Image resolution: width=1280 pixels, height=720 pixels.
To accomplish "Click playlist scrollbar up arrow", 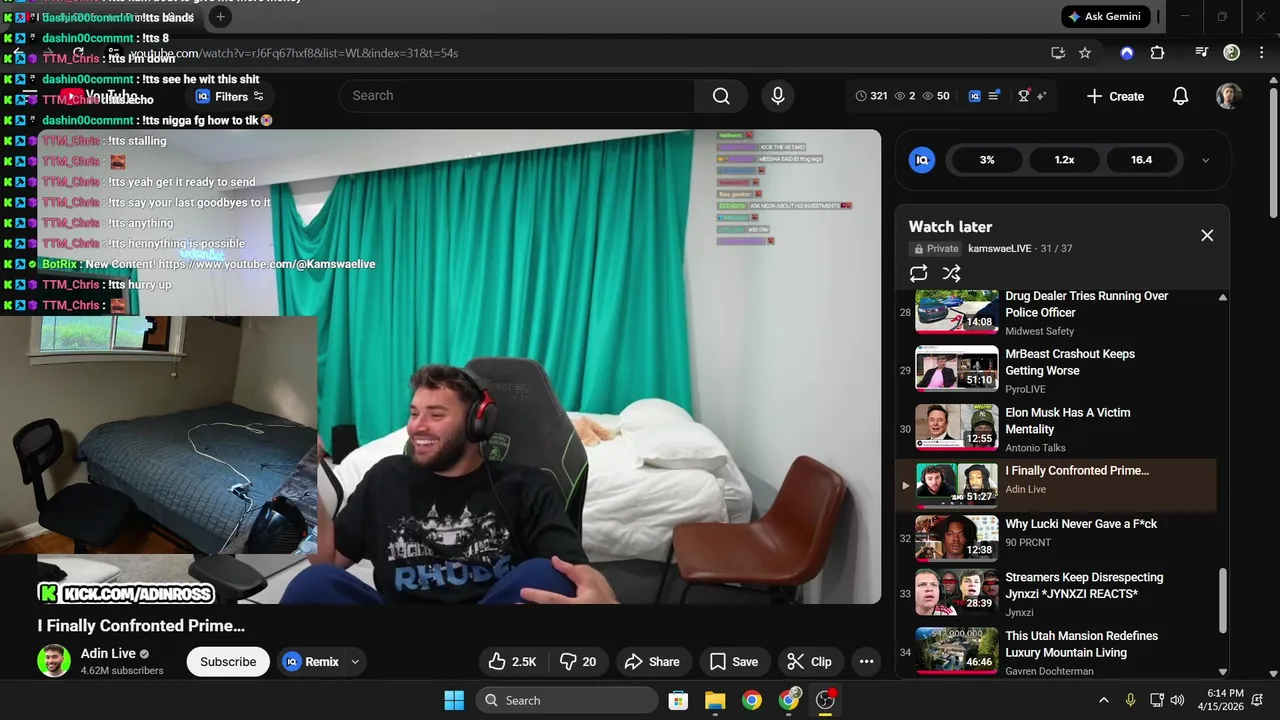I will pos(1222,297).
